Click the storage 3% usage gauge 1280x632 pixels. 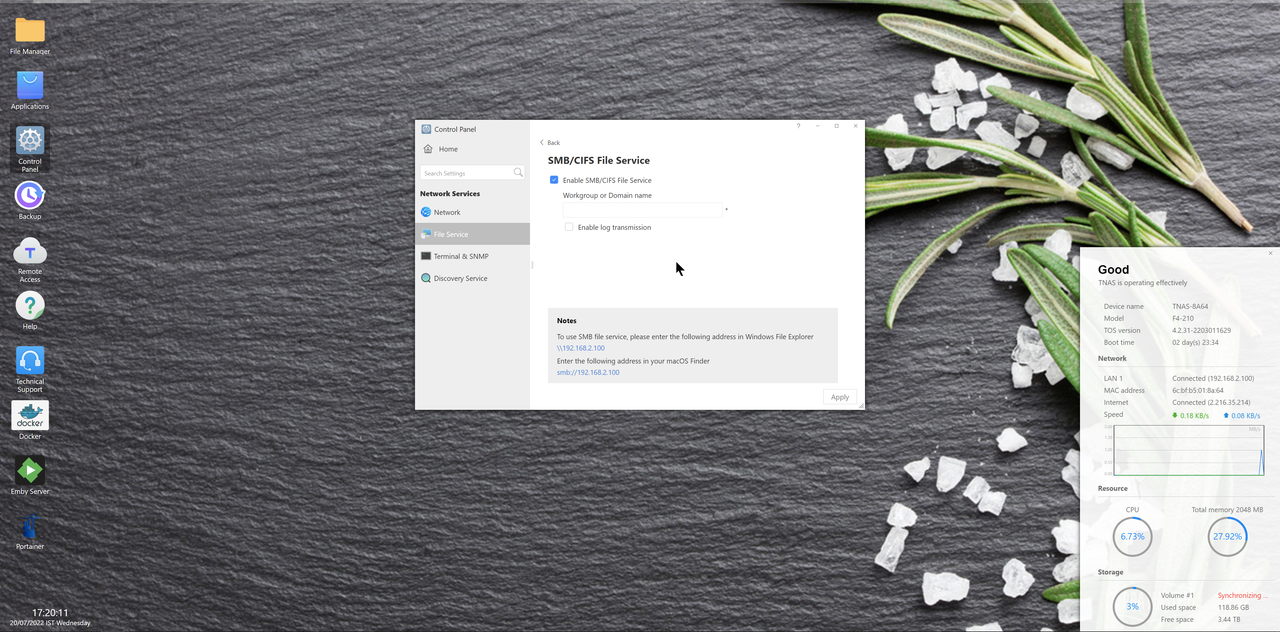click(1132, 607)
